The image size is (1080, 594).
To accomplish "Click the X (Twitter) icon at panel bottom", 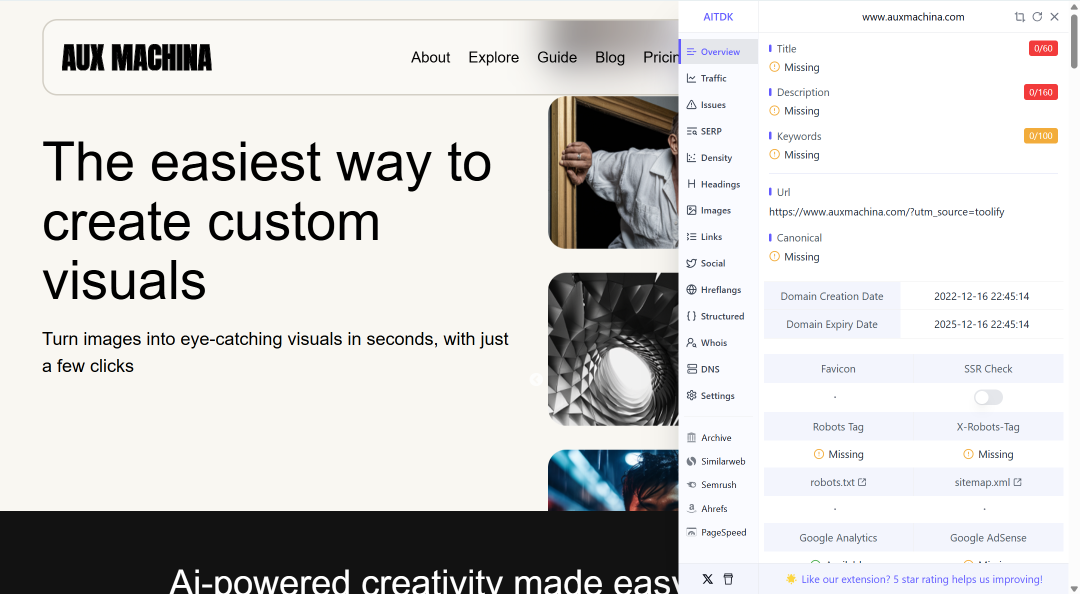I will point(707,579).
